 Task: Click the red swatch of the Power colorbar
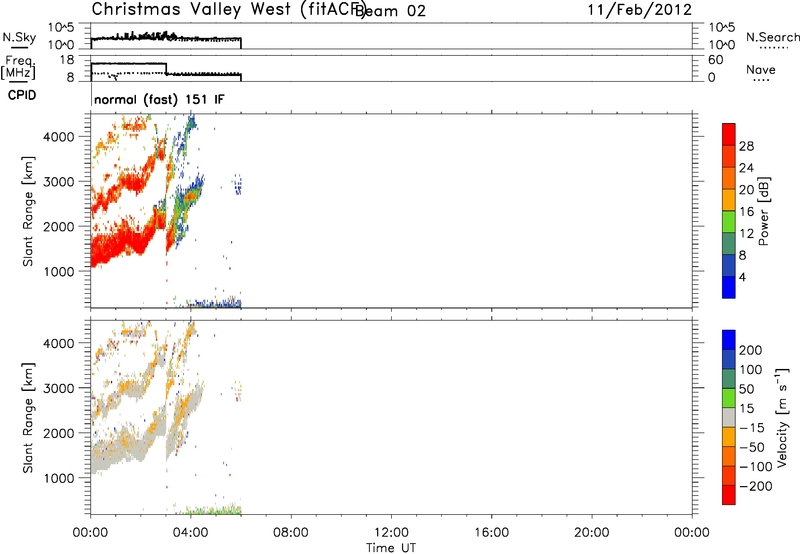(x=729, y=134)
